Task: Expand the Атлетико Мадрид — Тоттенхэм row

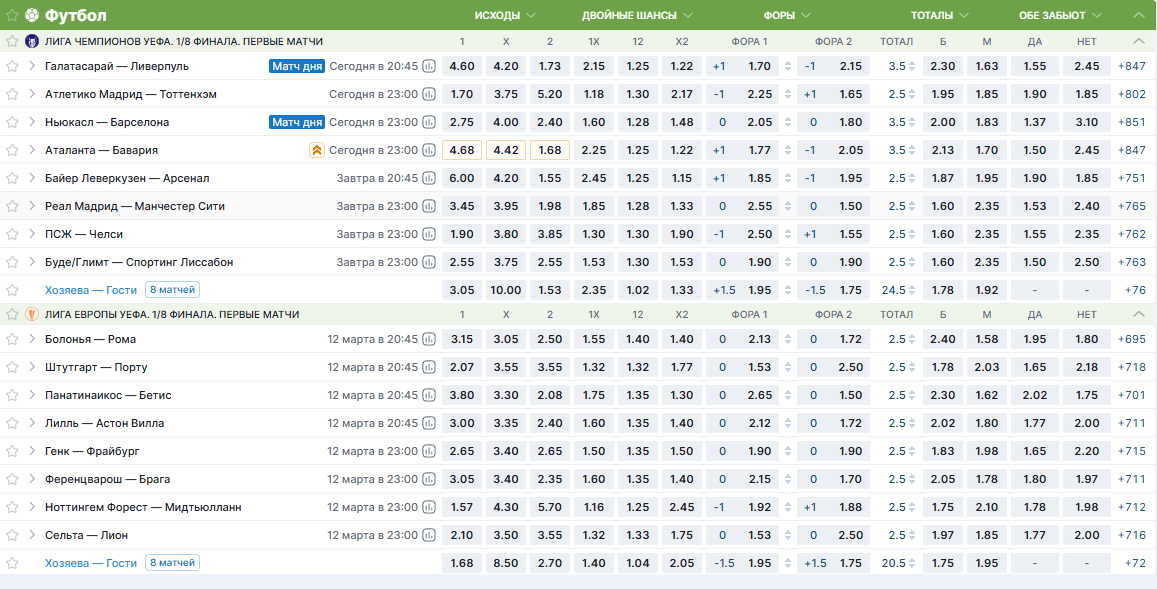Action: coord(32,94)
